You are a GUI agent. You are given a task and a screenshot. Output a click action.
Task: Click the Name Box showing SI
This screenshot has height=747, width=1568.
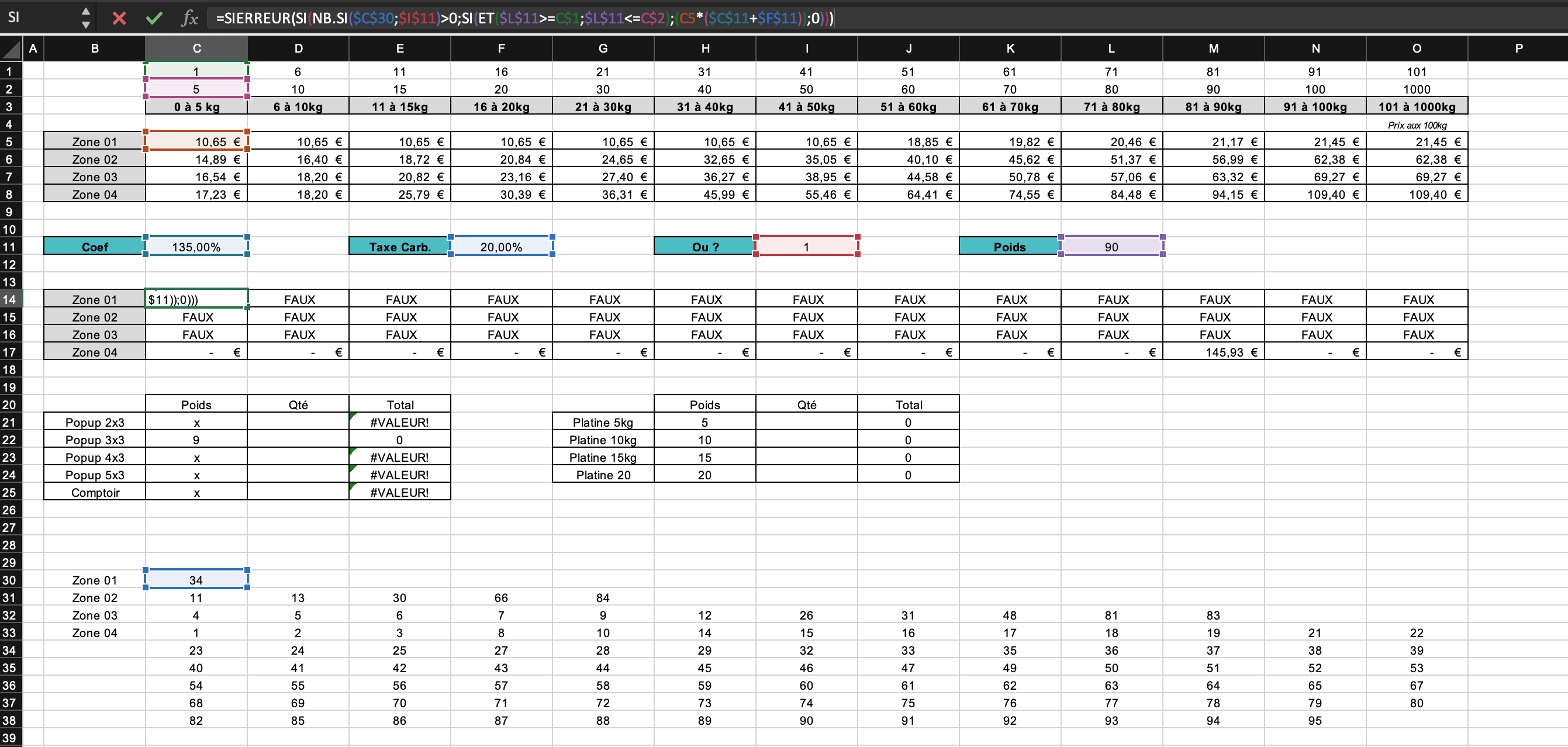(x=36, y=18)
